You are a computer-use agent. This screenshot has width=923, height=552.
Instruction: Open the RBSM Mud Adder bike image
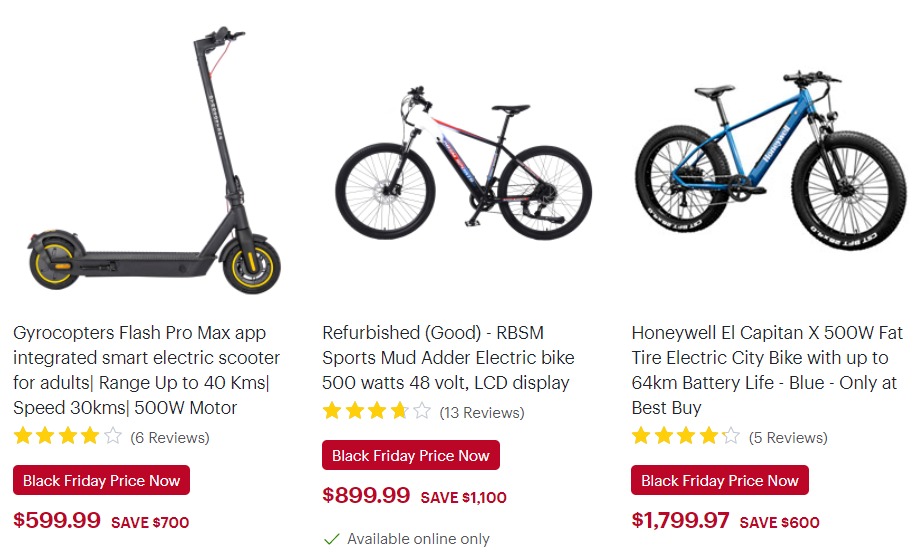463,163
